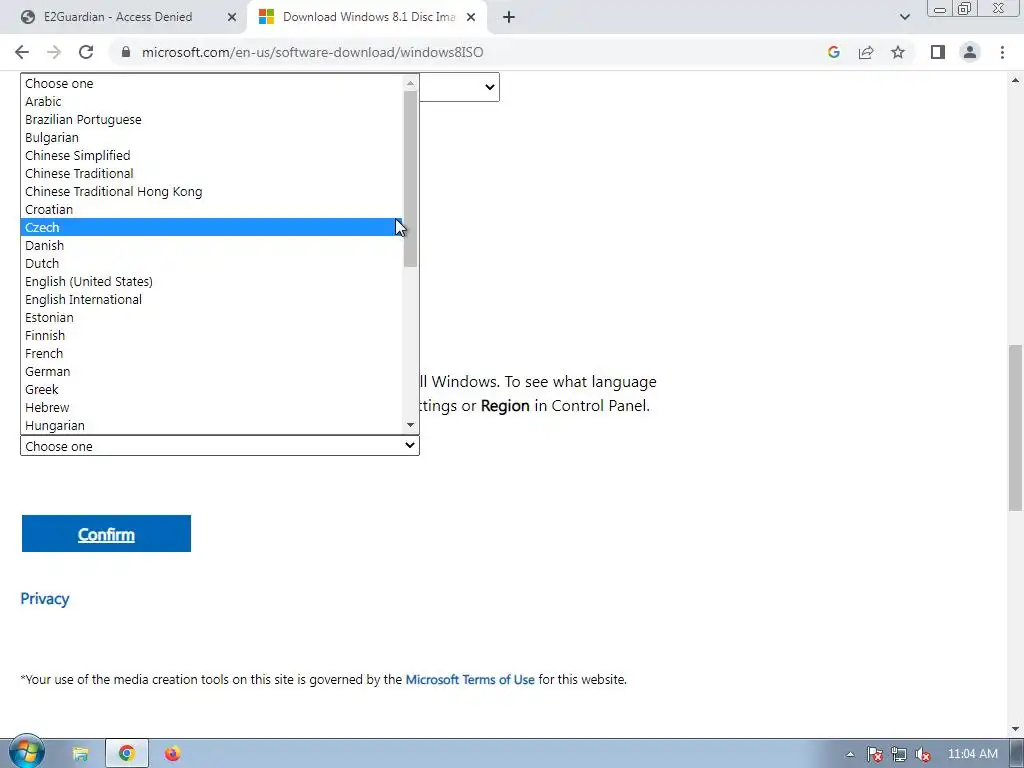The height and width of the screenshot is (768, 1024).
Task: Select the 'Choose one' list entry at the top
Action: click(212, 84)
